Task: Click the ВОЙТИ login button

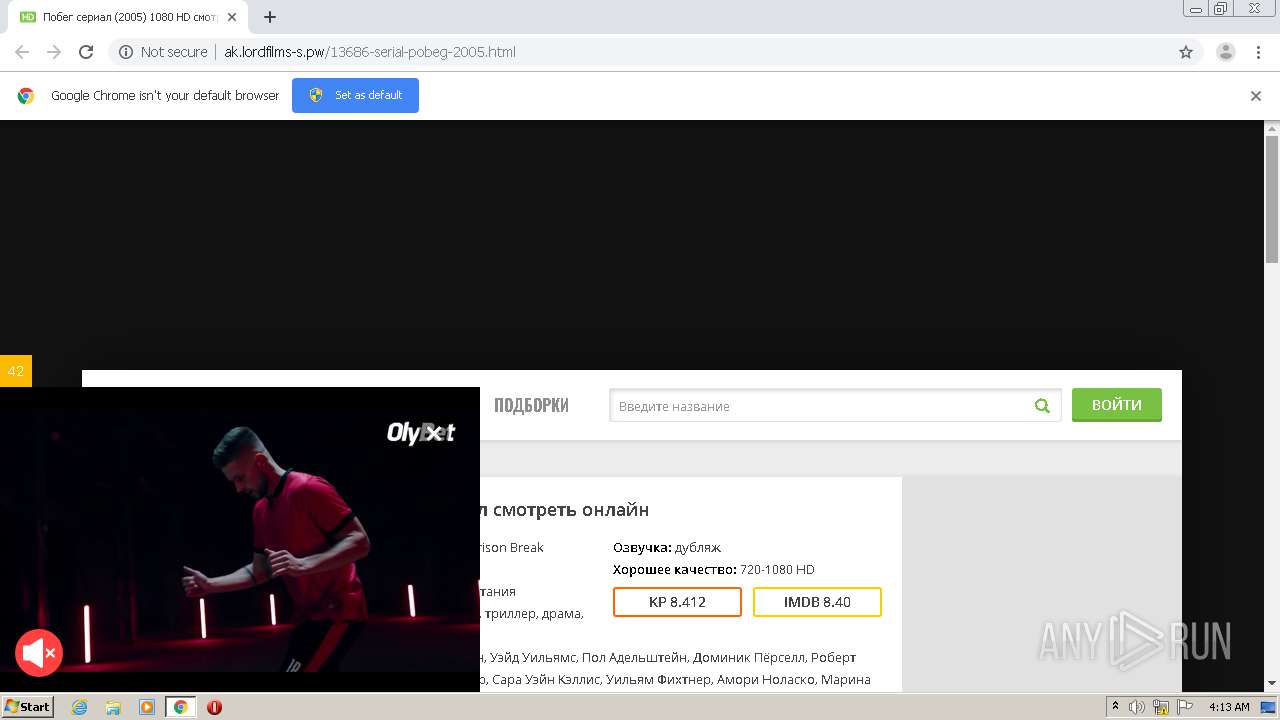Action: click(x=1117, y=405)
